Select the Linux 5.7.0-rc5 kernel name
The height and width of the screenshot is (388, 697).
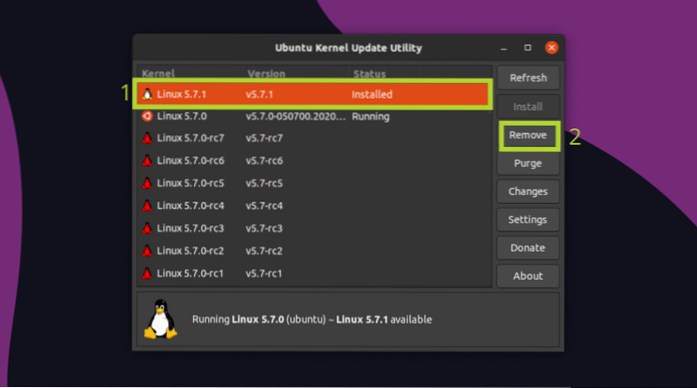[x=190, y=183]
